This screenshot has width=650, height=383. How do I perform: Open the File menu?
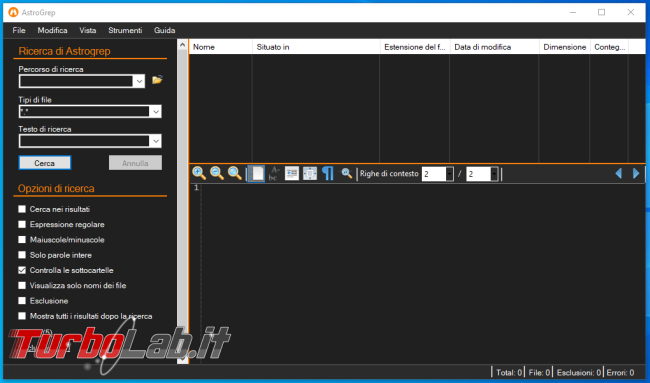(19, 30)
